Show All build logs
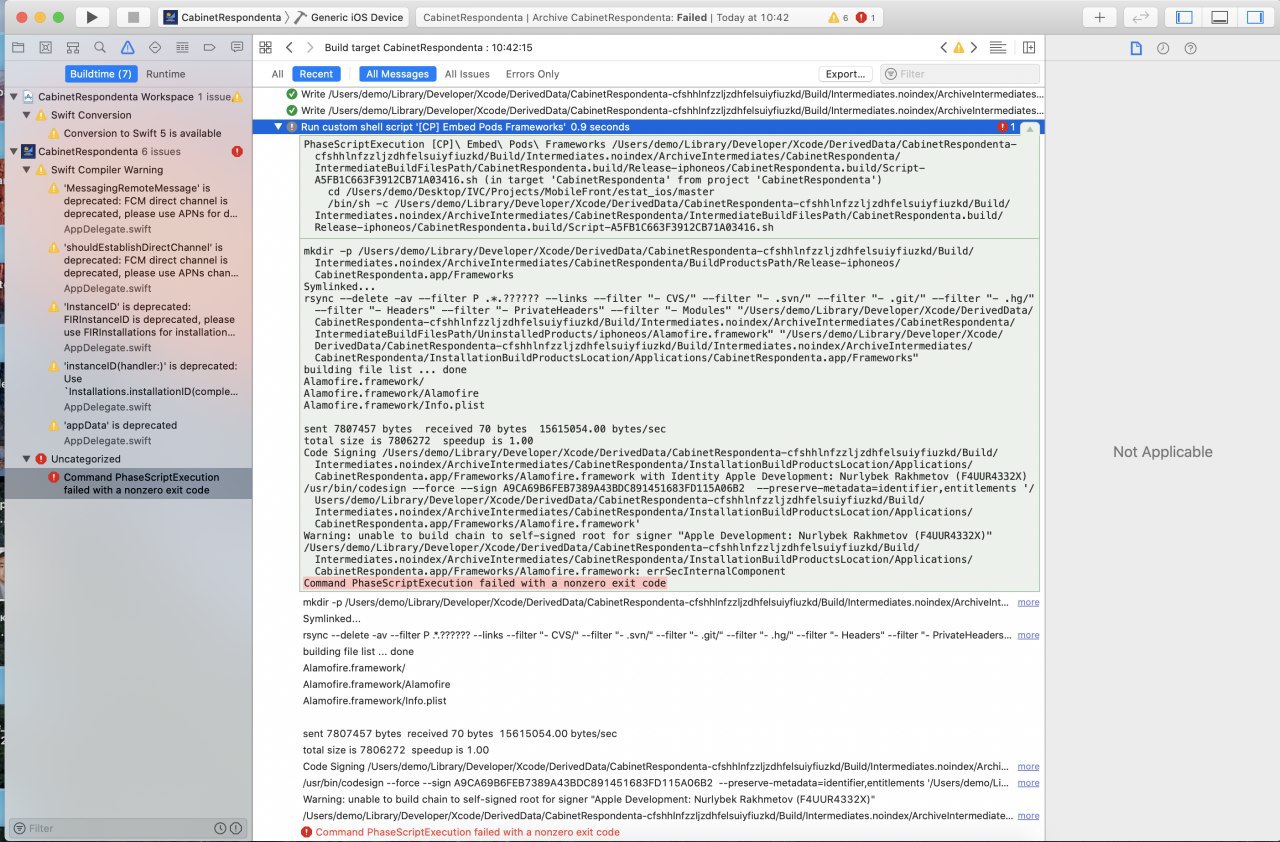Viewport: 1280px width, 842px height. [x=277, y=74]
